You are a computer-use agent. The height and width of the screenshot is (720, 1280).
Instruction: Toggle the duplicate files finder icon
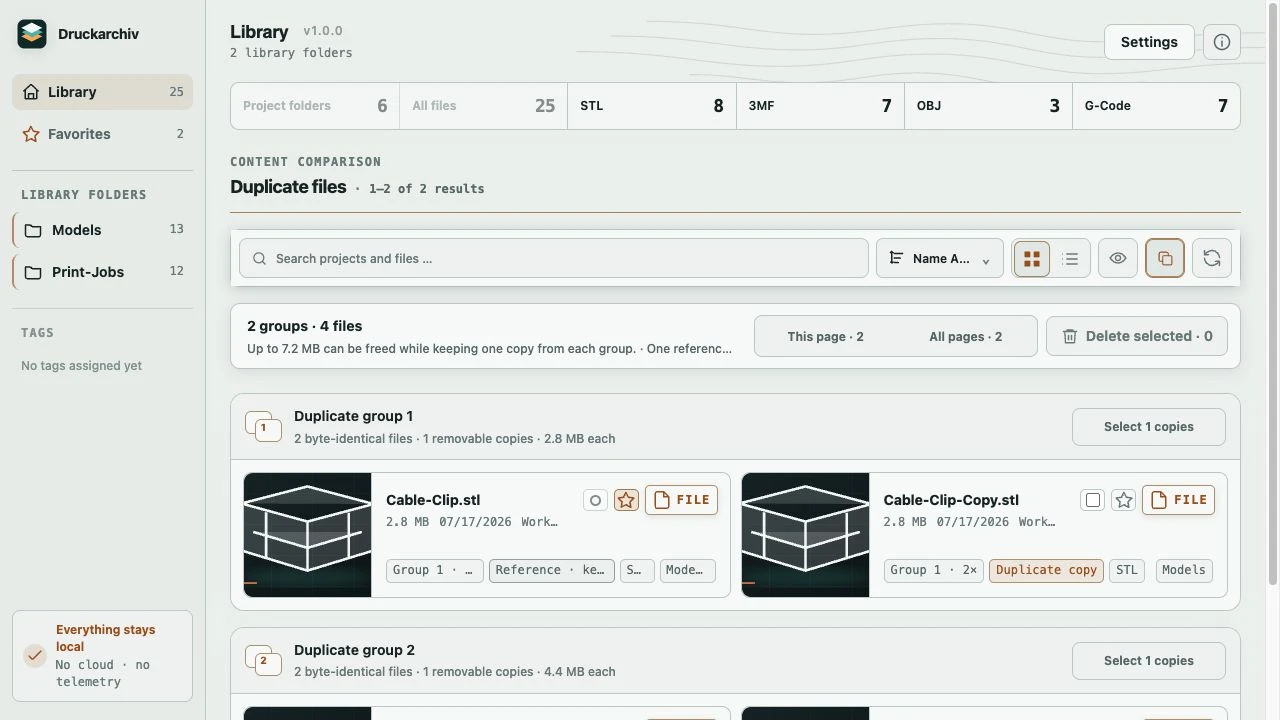(1165, 258)
